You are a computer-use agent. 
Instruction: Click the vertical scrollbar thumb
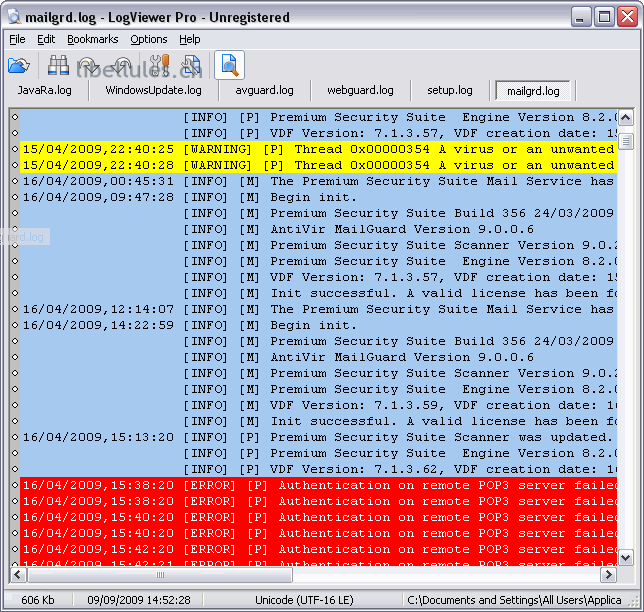tap(626, 141)
